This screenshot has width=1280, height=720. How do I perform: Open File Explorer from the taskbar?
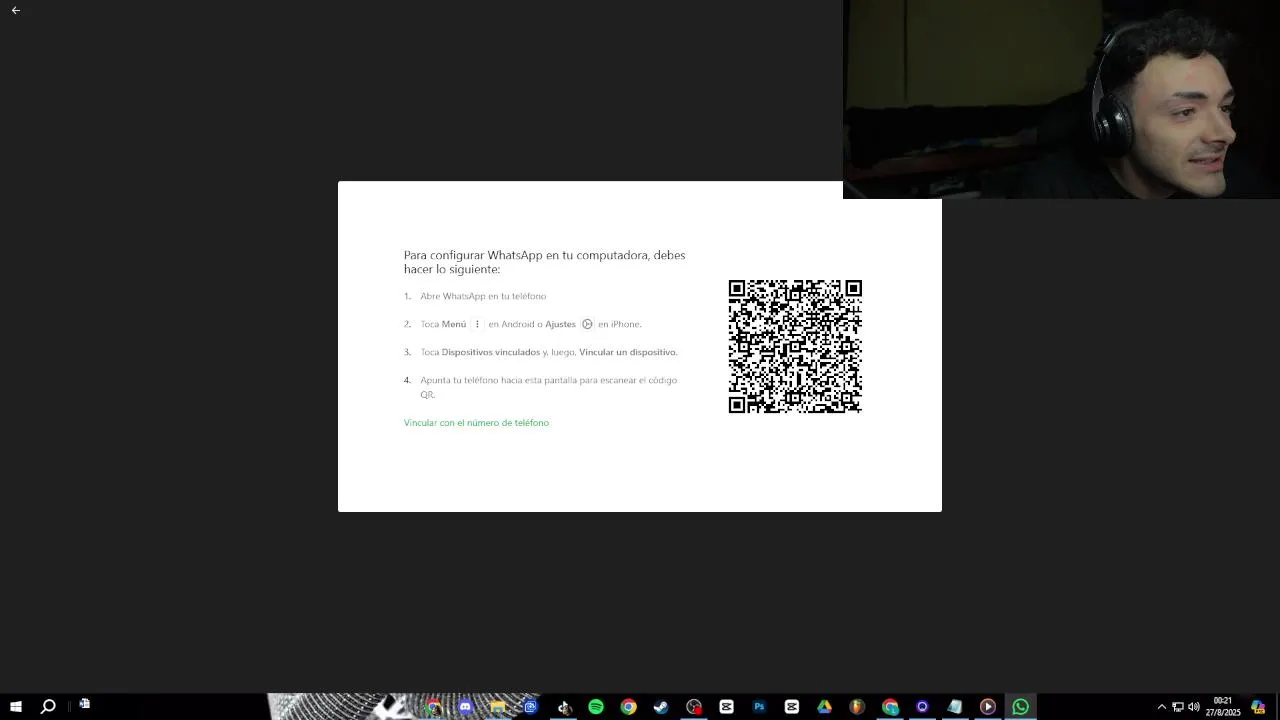[x=498, y=707]
